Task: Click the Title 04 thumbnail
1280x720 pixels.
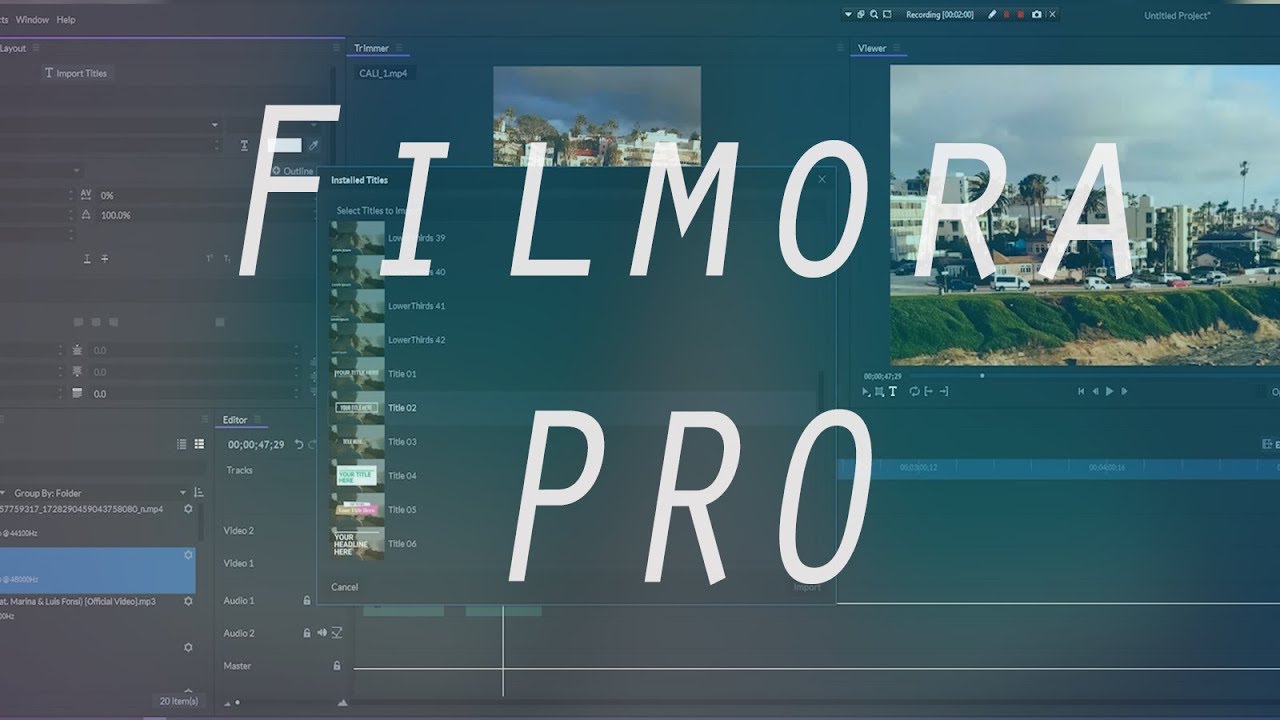Action: (x=357, y=476)
